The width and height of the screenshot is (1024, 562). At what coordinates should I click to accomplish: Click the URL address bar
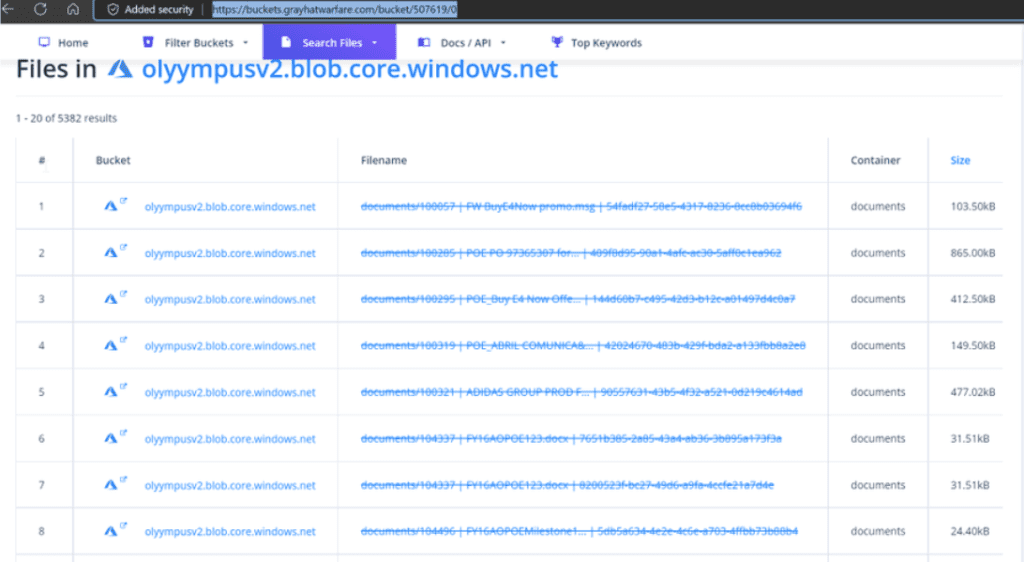(x=334, y=10)
